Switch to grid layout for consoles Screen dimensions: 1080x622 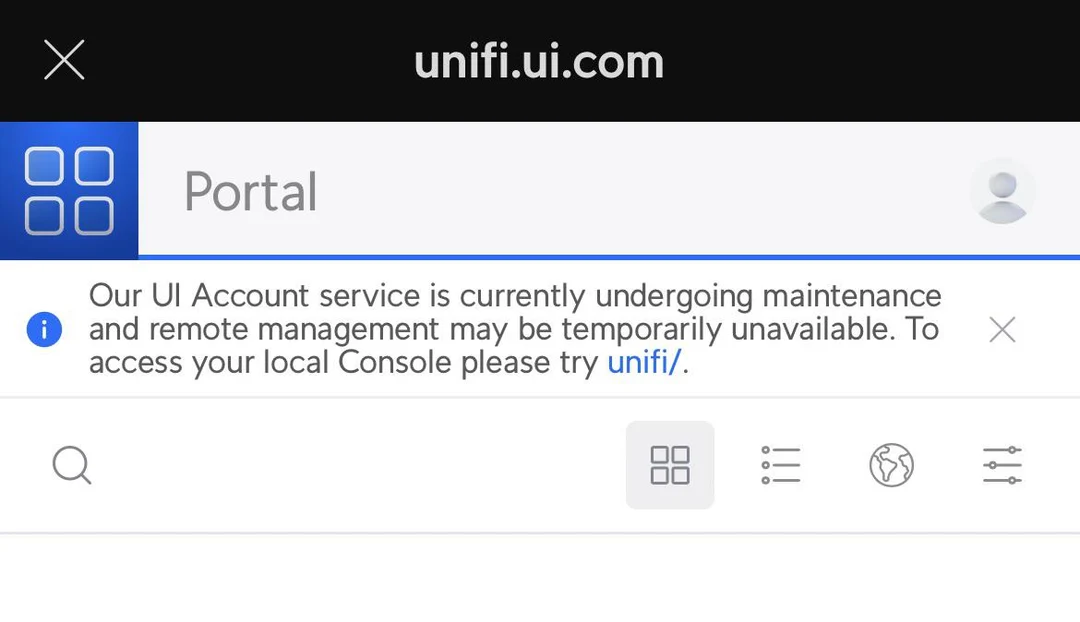coord(669,464)
